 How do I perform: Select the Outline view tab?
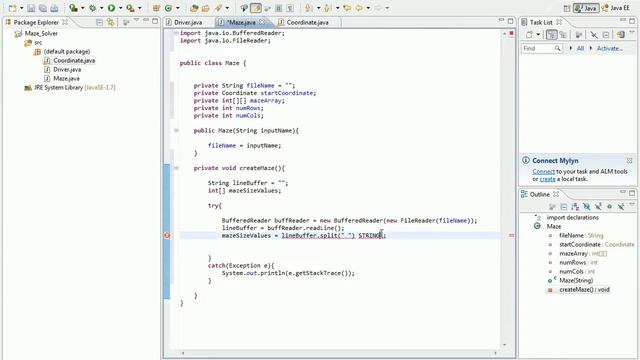[x=540, y=194]
